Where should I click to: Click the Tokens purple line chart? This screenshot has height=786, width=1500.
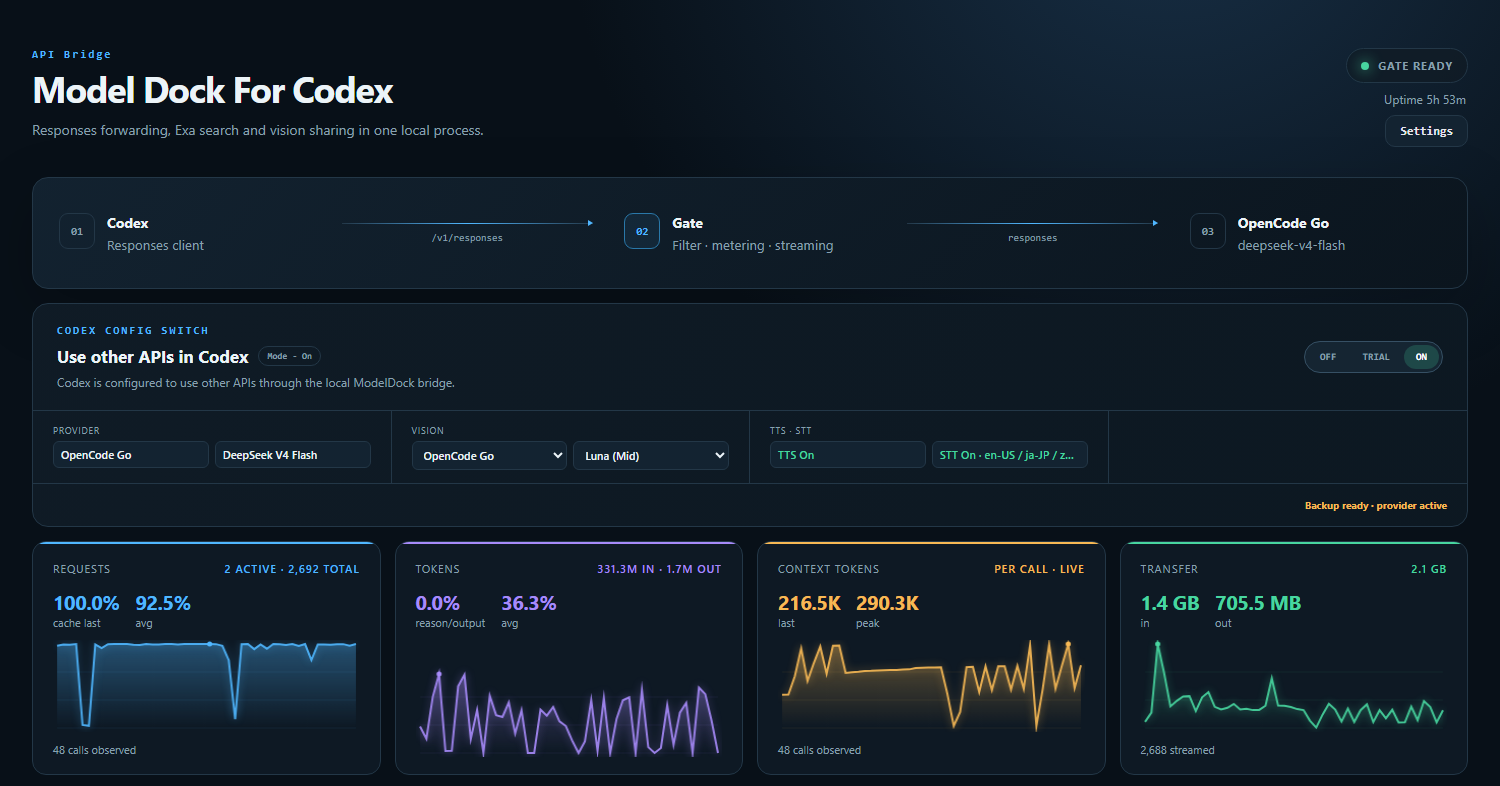click(569, 712)
